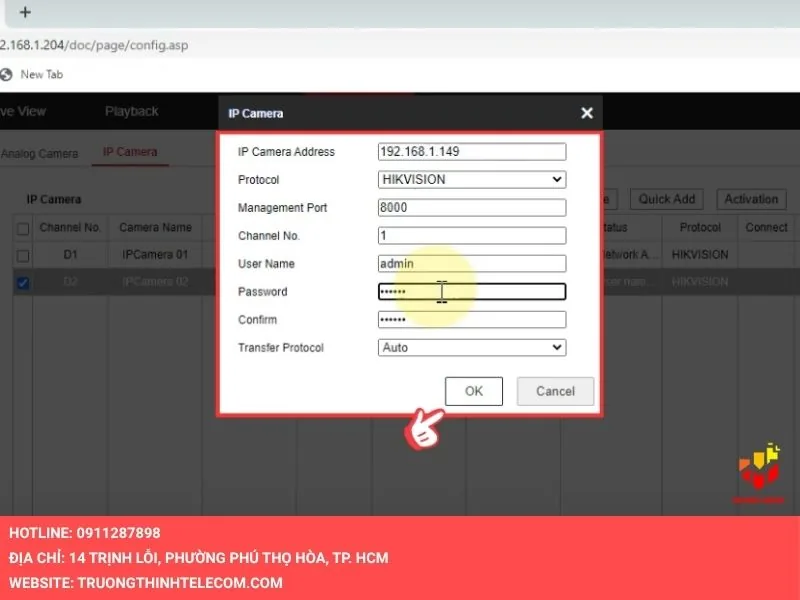Open the Playback menu
Viewport: 800px width, 600px height.
[x=132, y=111]
